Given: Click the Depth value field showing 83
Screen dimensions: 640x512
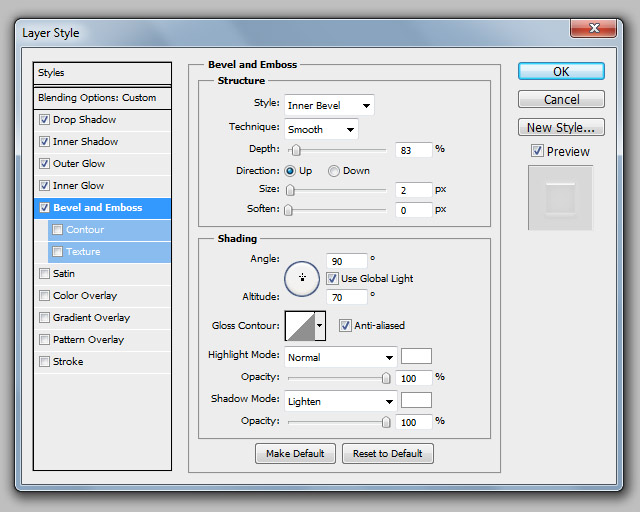Looking at the screenshot, I should pyautogui.click(x=413, y=150).
